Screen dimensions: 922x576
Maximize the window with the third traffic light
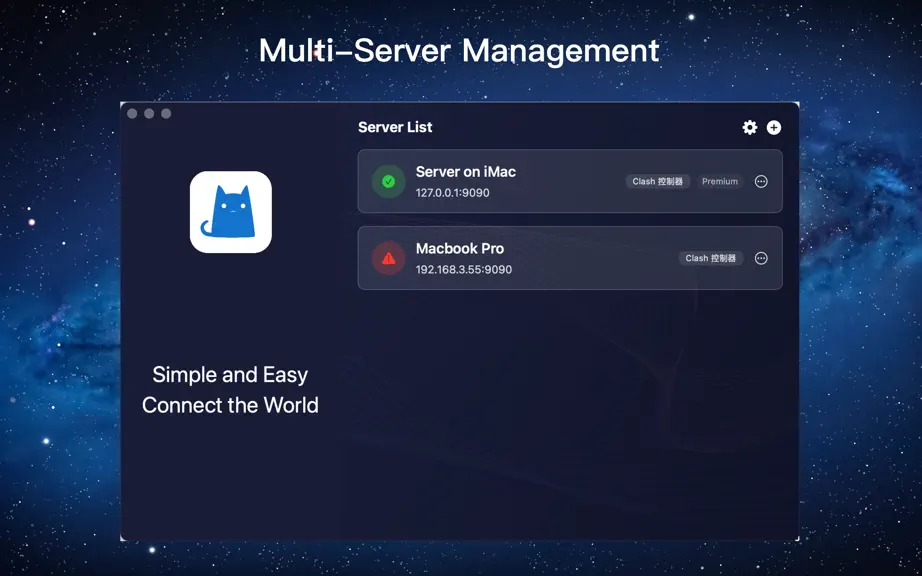pos(166,113)
